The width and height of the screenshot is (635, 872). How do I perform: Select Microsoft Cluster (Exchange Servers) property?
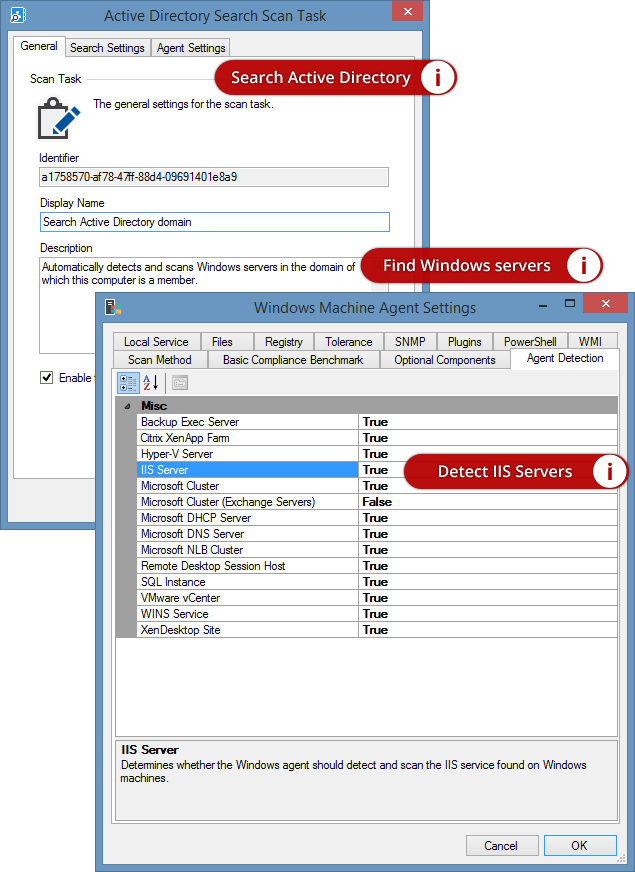click(x=247, y=502)
